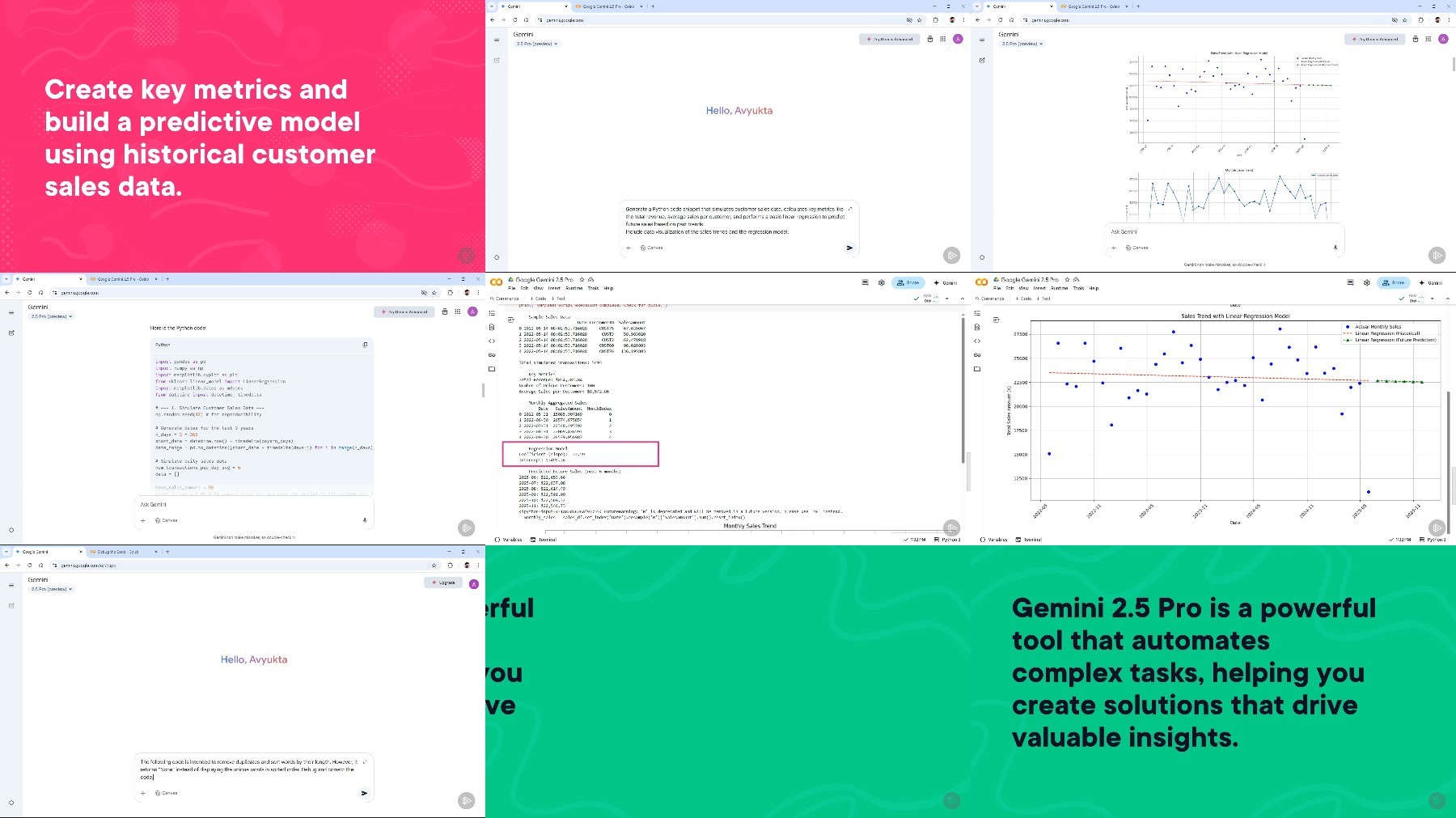Open the Tools menu in the regression-output Colab window
1456x818 pixels.
click(x=593, y=288)
